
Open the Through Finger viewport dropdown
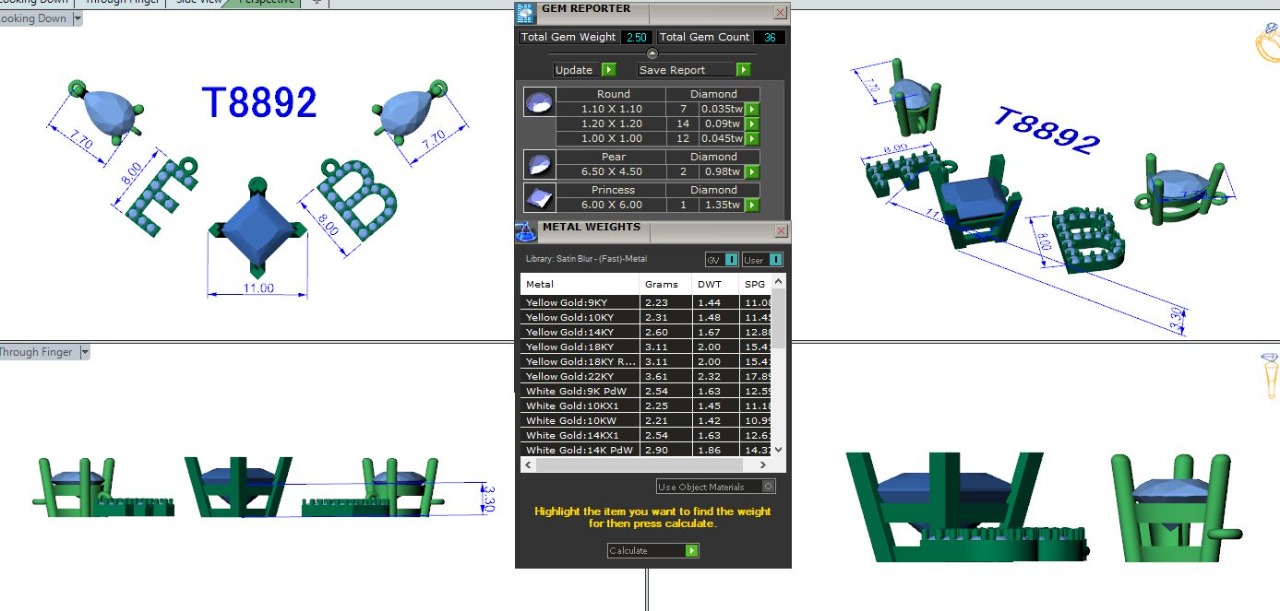coord(85,352)
